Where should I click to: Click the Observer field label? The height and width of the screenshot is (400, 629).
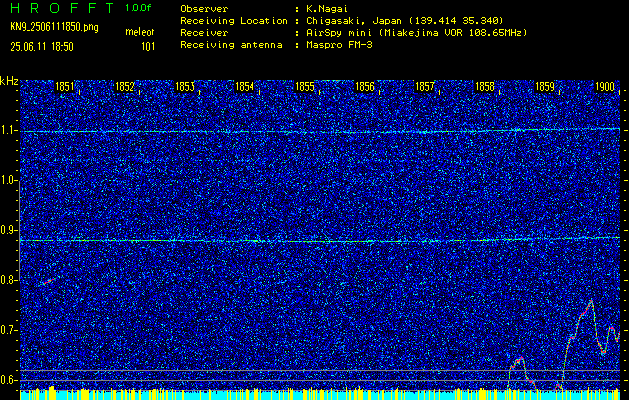coord(204,8)
